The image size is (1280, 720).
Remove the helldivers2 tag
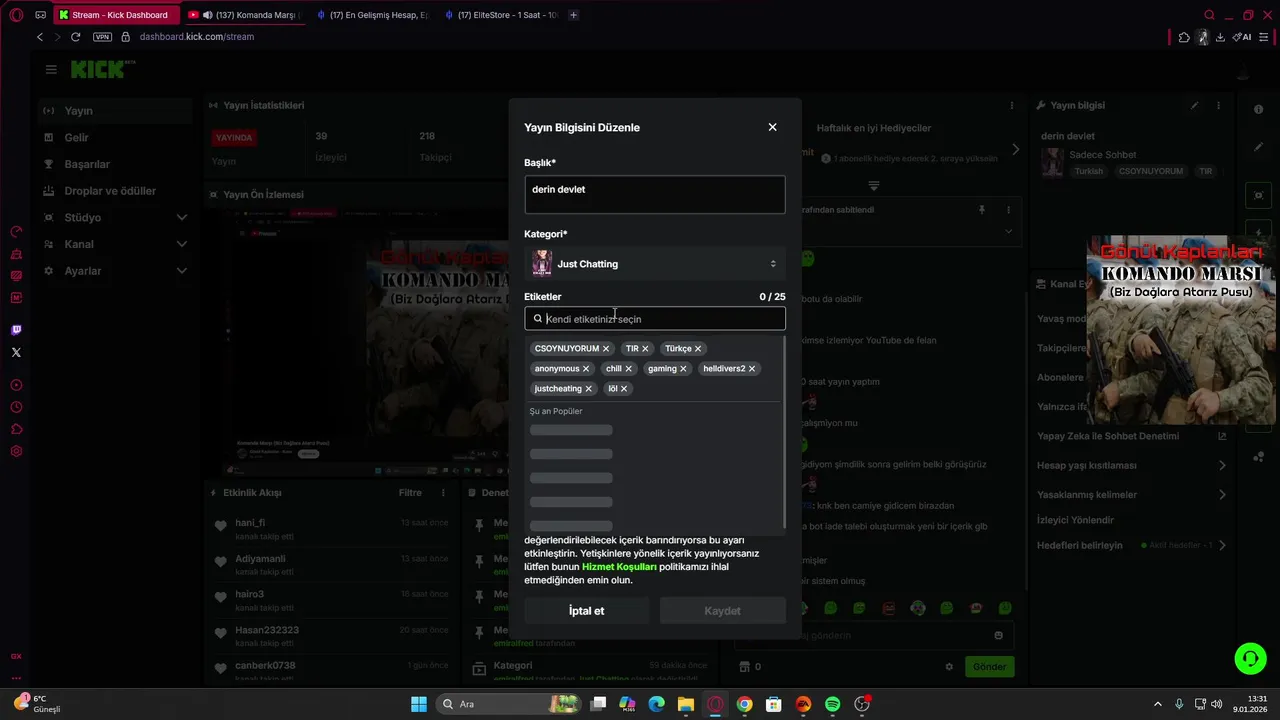pyautogui.click(x=752, y=369)
